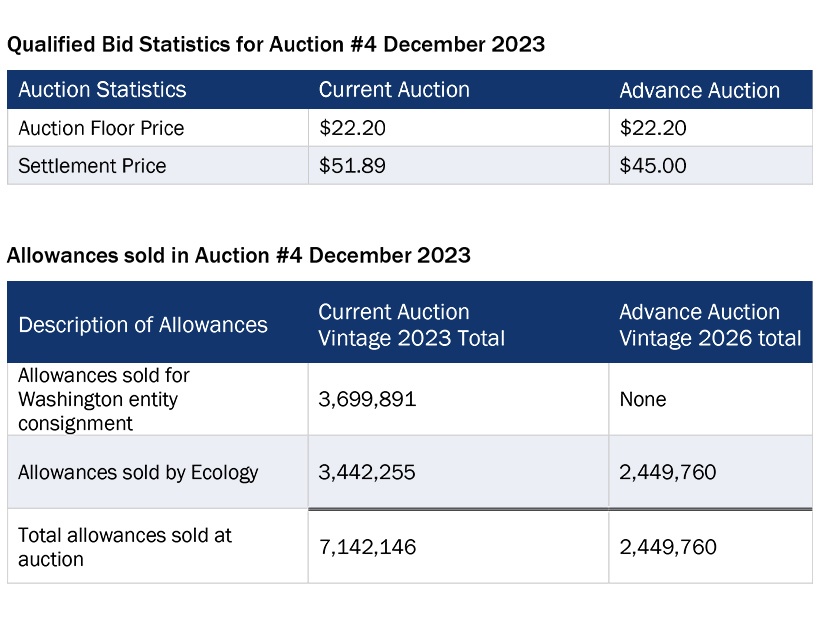
Task: Click the Allowances sold in Auction #4 heading
Action: click(239, 255)
